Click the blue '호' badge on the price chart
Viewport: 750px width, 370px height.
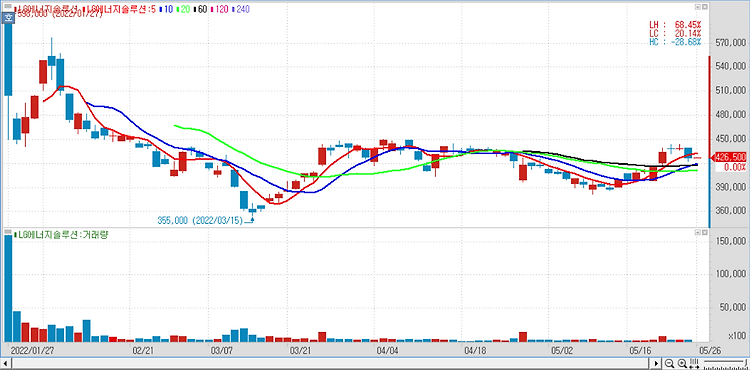coord(8,18)
